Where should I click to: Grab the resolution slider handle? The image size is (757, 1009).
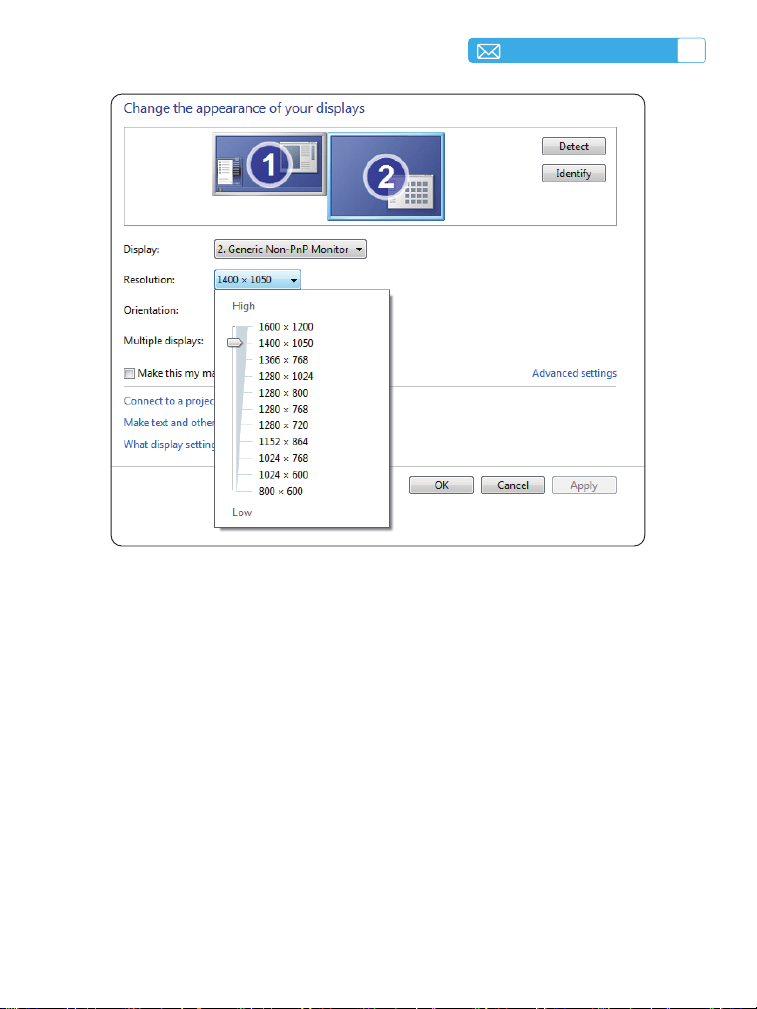point(235,343)
